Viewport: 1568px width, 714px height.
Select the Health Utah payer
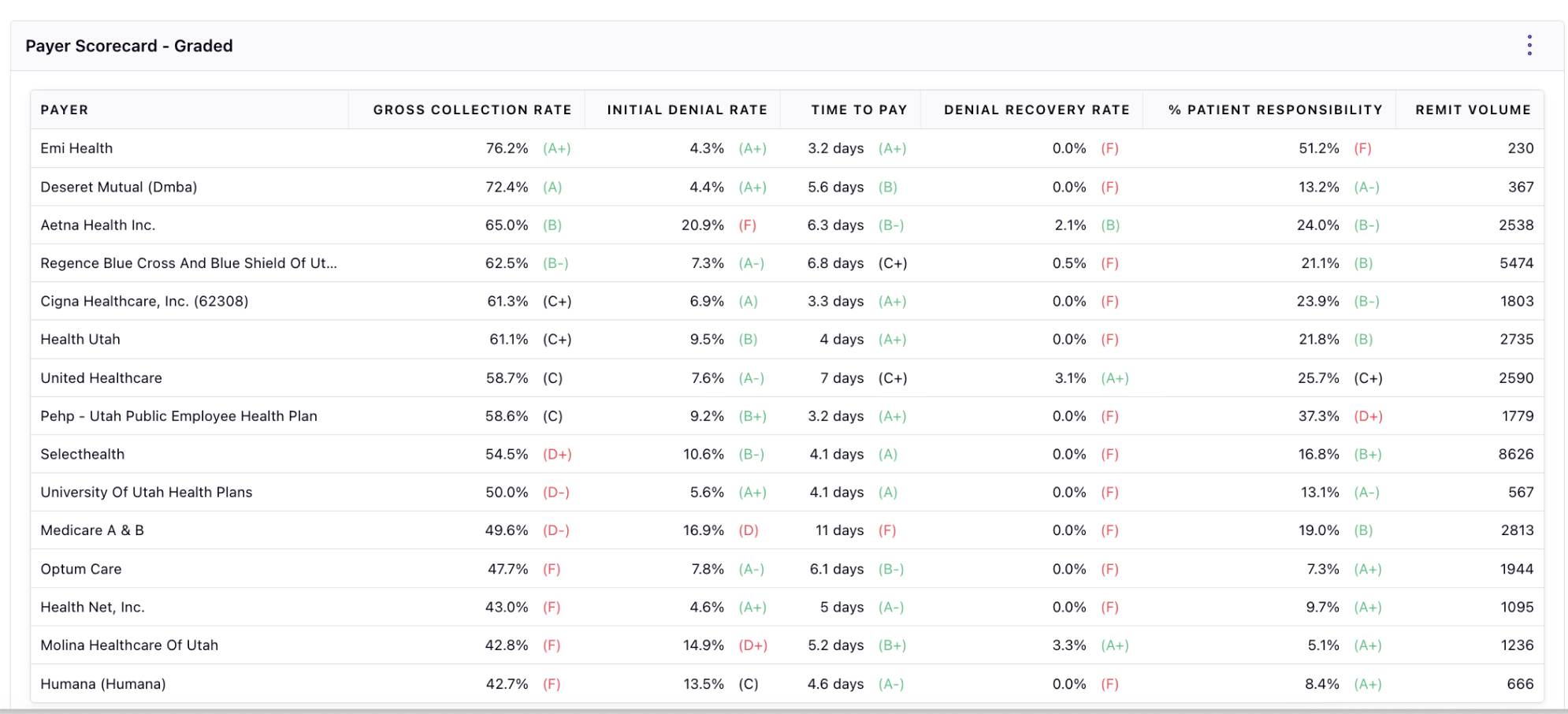point(80,339)
